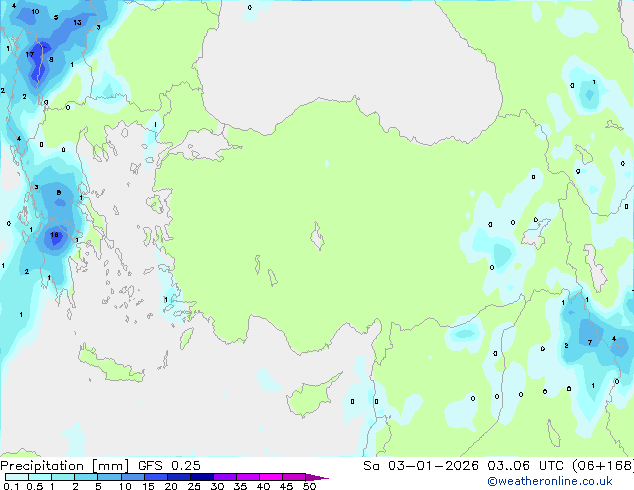The height and width of the screenshot is (490, 634).
Task: Click legend label '50'
Action: pyautogui.click(x=309, y=486)
